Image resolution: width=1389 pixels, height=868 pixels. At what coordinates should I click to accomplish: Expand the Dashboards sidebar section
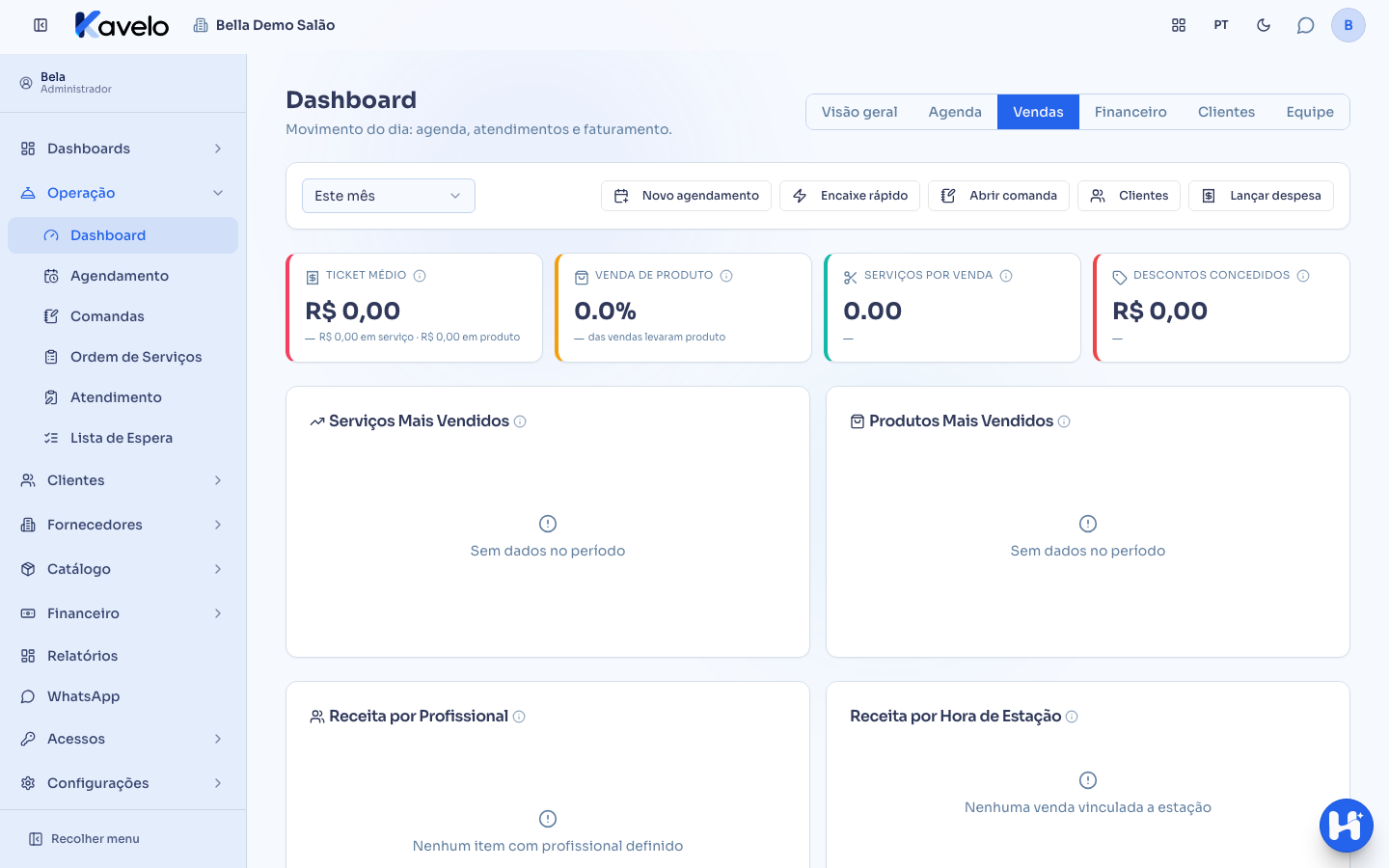point(123,149)
